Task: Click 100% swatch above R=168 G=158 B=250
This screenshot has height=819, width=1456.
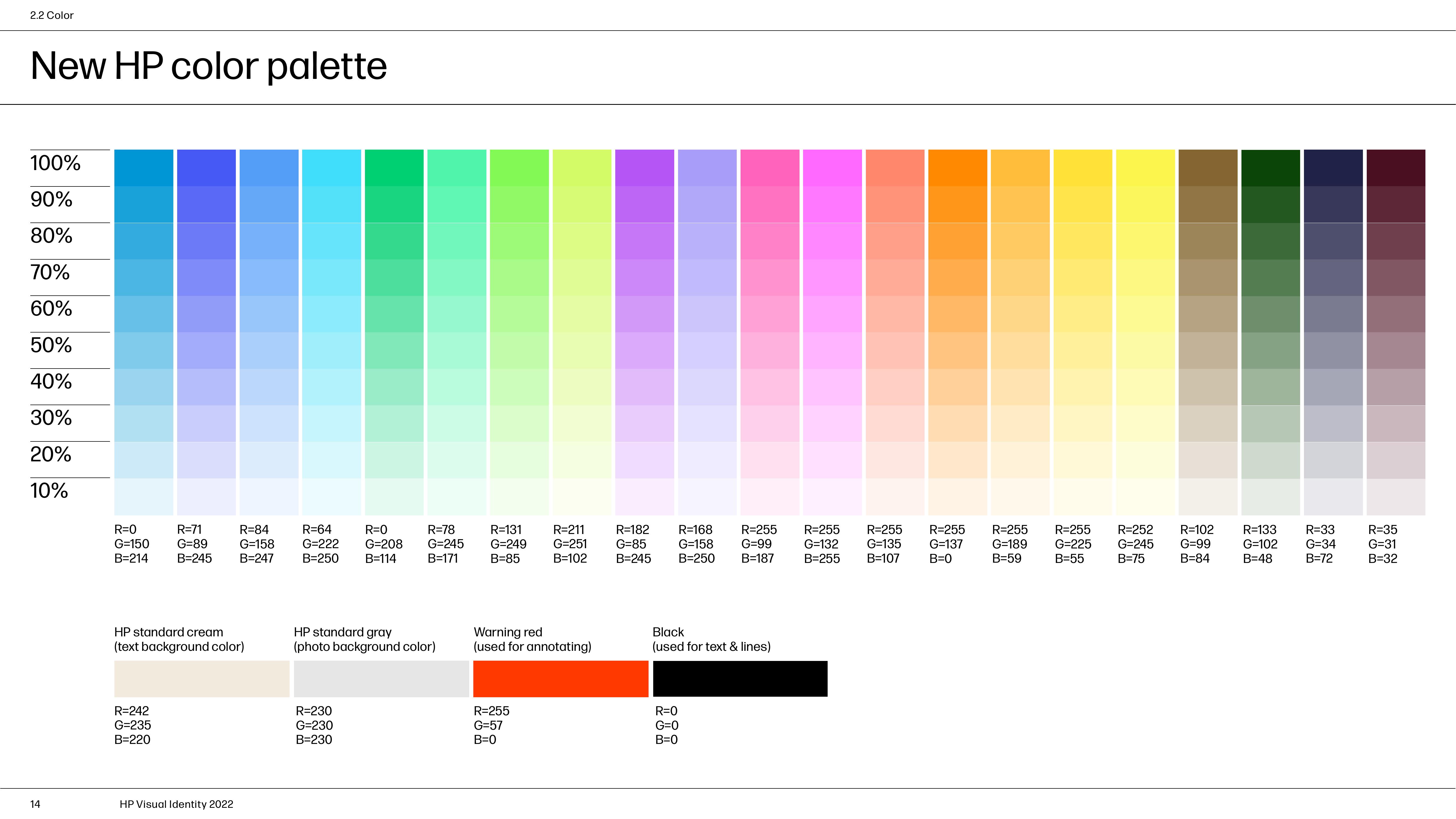Action: (708, 168)
